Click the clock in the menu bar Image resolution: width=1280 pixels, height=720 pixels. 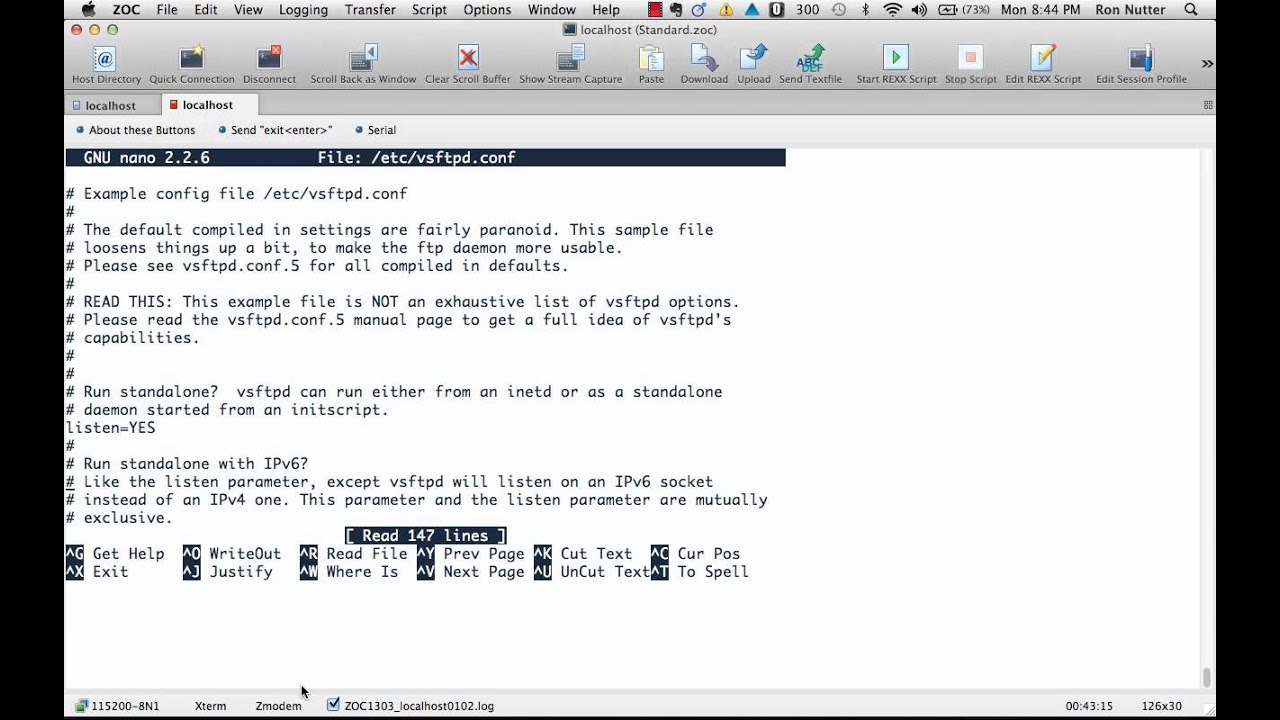coord(1040,10)
